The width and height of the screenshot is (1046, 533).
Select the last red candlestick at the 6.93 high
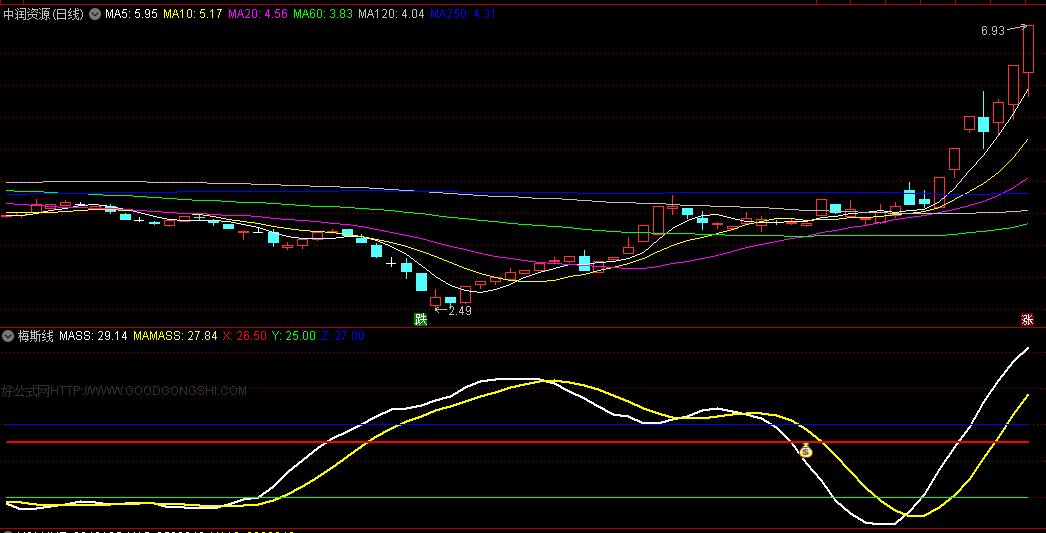click(x=1029, y=49)
